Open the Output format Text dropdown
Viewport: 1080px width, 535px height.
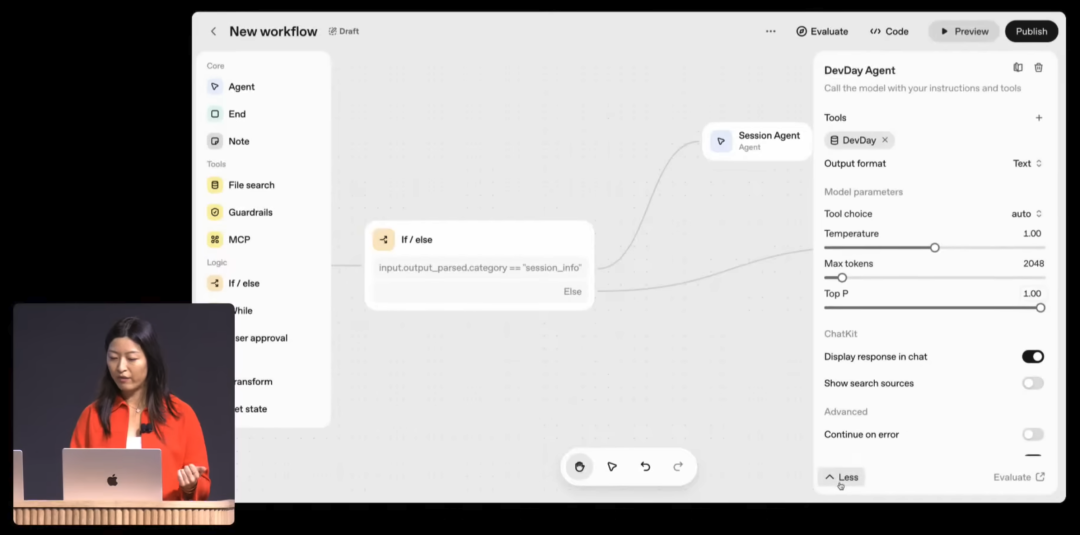[1027, 164]
